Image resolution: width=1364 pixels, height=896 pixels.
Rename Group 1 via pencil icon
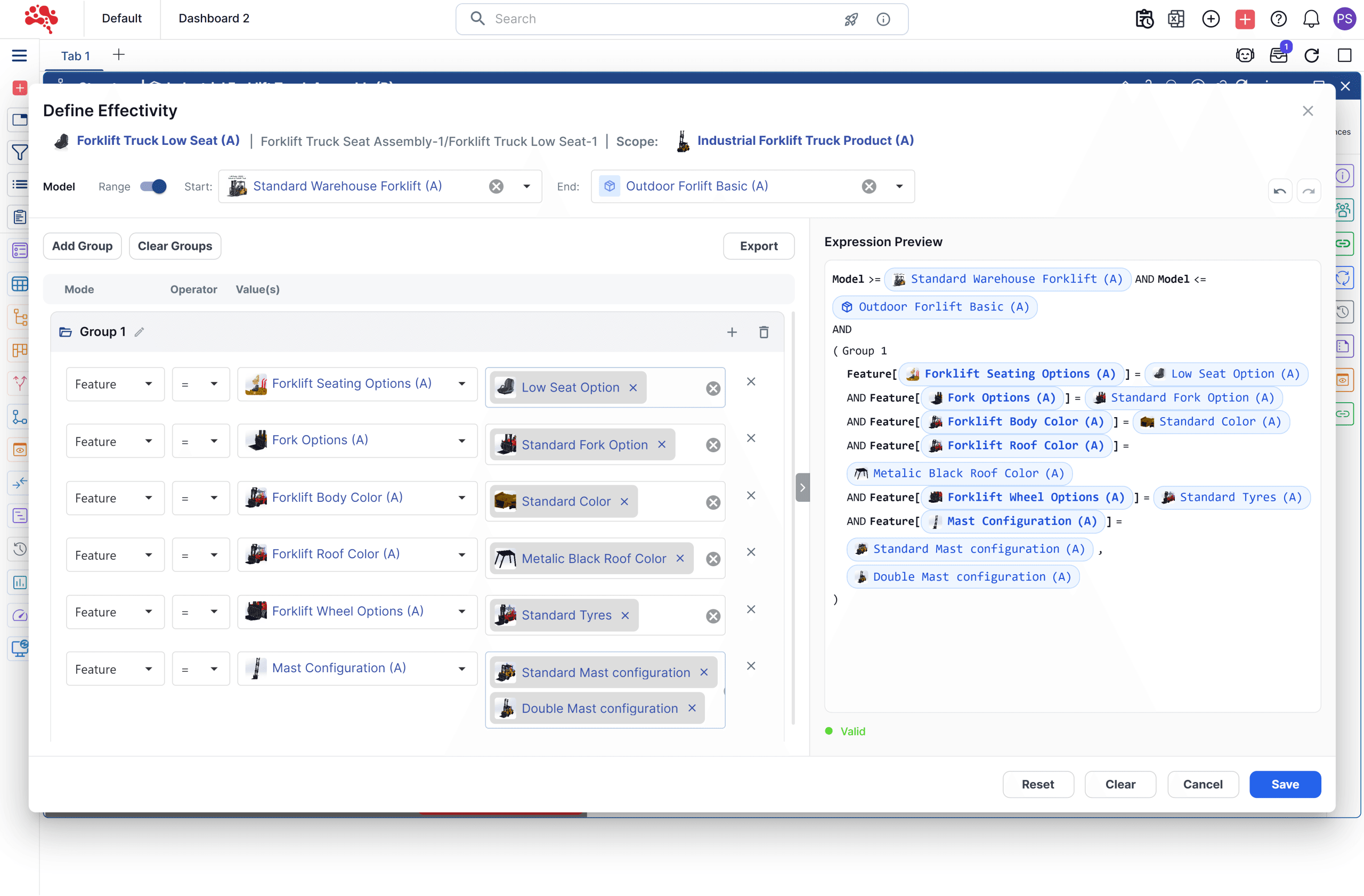pos(139,332)
